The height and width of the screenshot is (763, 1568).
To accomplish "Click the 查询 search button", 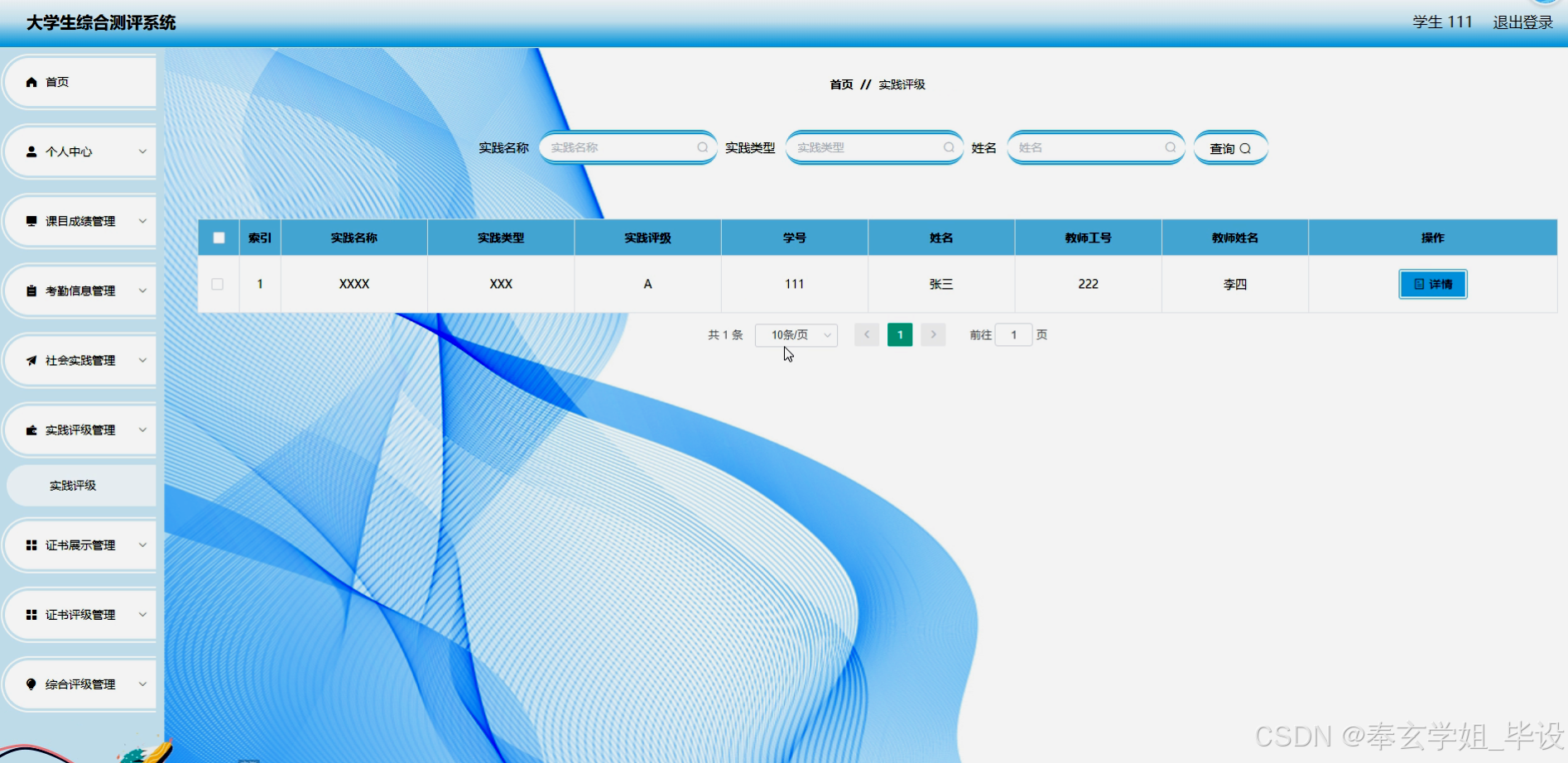I will [1230, 148].
